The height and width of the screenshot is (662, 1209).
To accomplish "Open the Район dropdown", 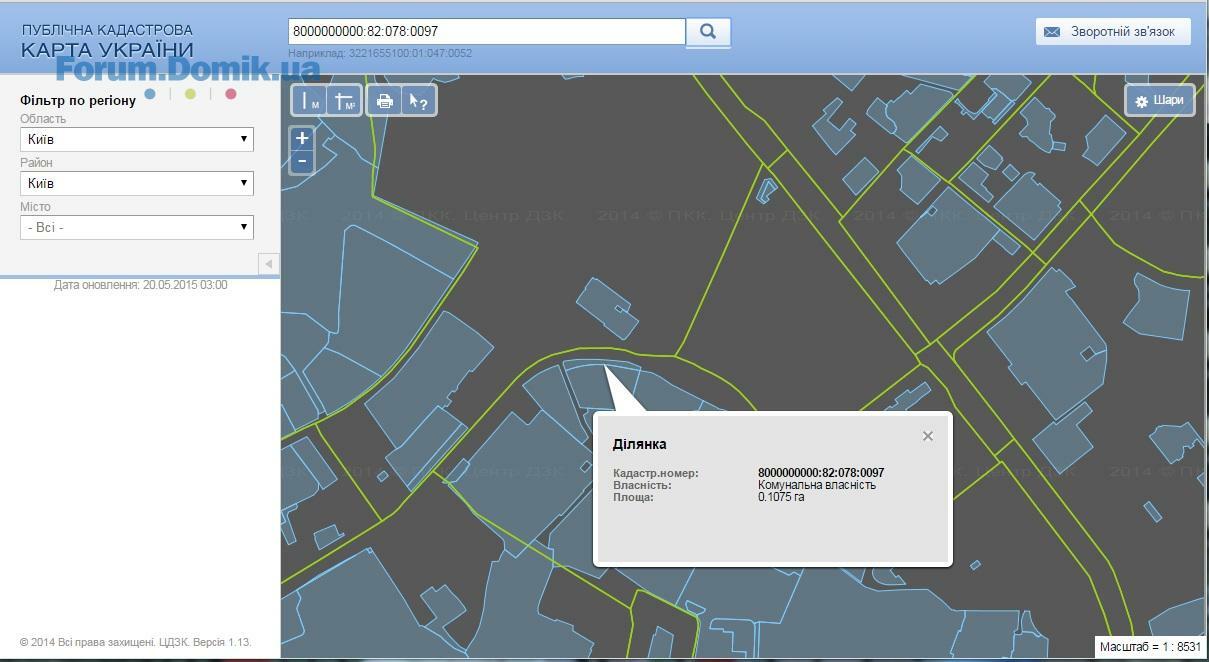I will coord(137,183).
